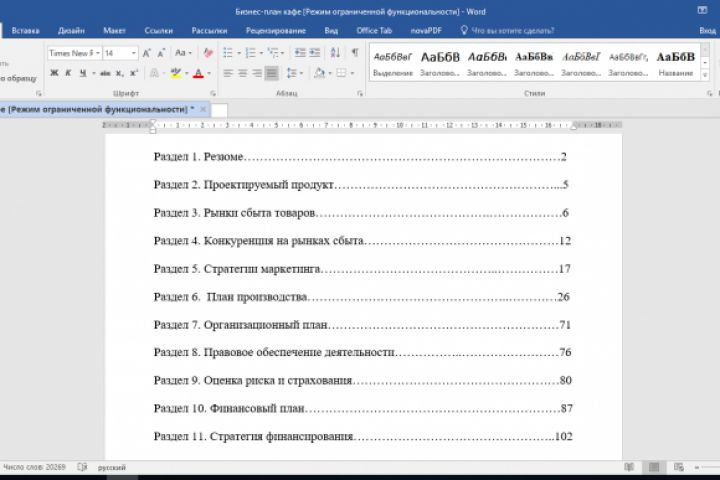This screenshot has height=480, width=720.
Task: Open the Ссылки ribbon tab
Action: pyautogui.click(x=158, y=30)
